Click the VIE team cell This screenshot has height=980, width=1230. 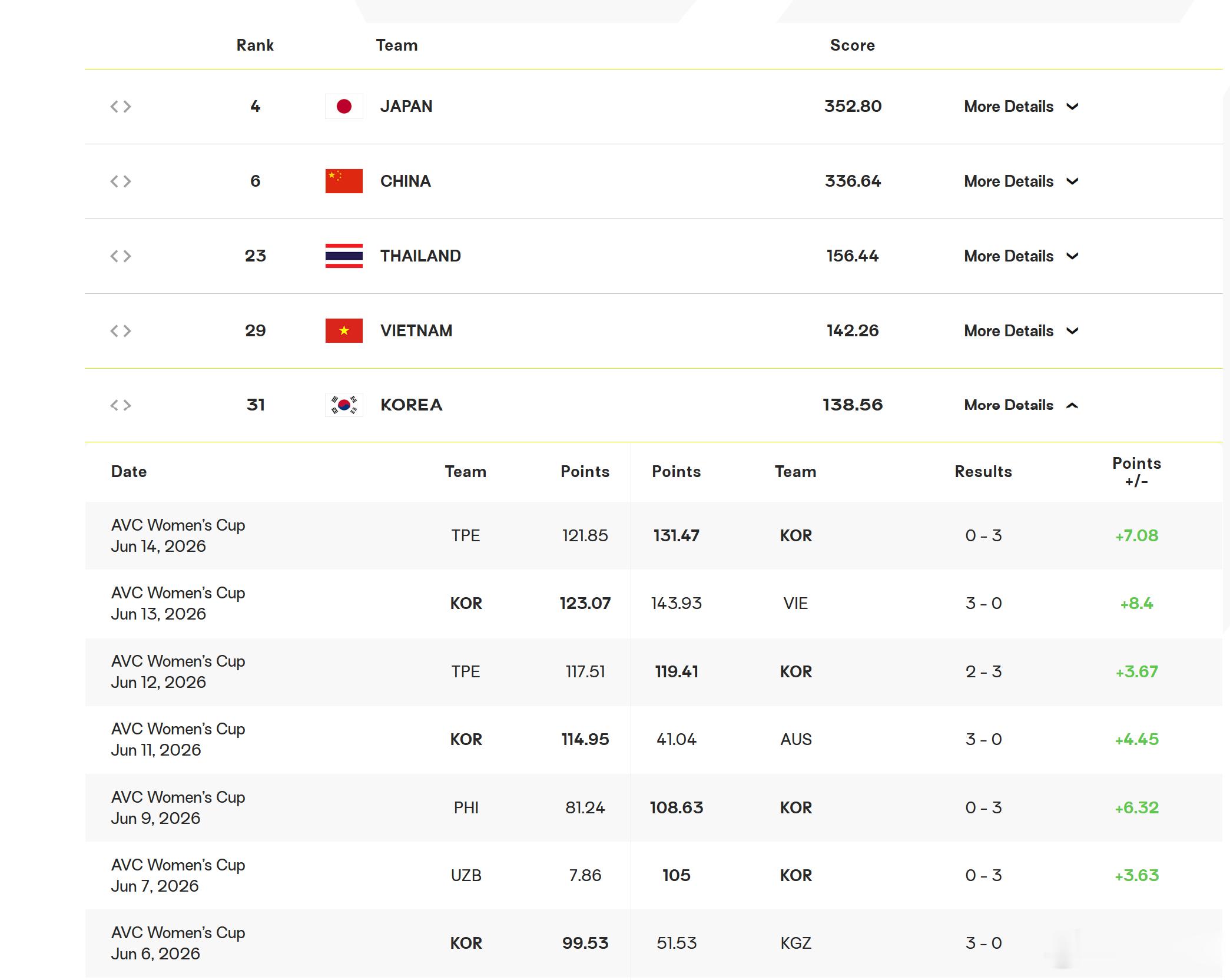tap(795, 603)
